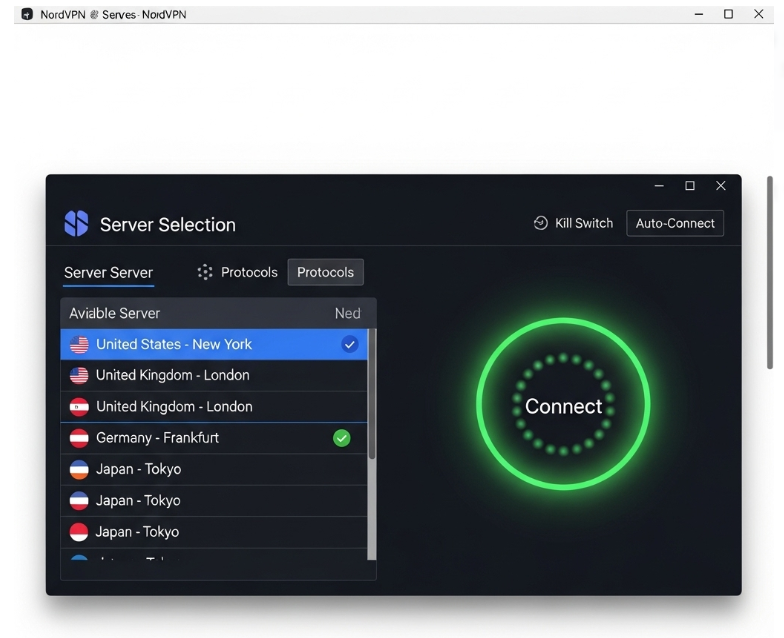Click the flag icon for United States - New York
Image resolution: width=784 pixels, height=638 pixels.
[x=79, y=344]
